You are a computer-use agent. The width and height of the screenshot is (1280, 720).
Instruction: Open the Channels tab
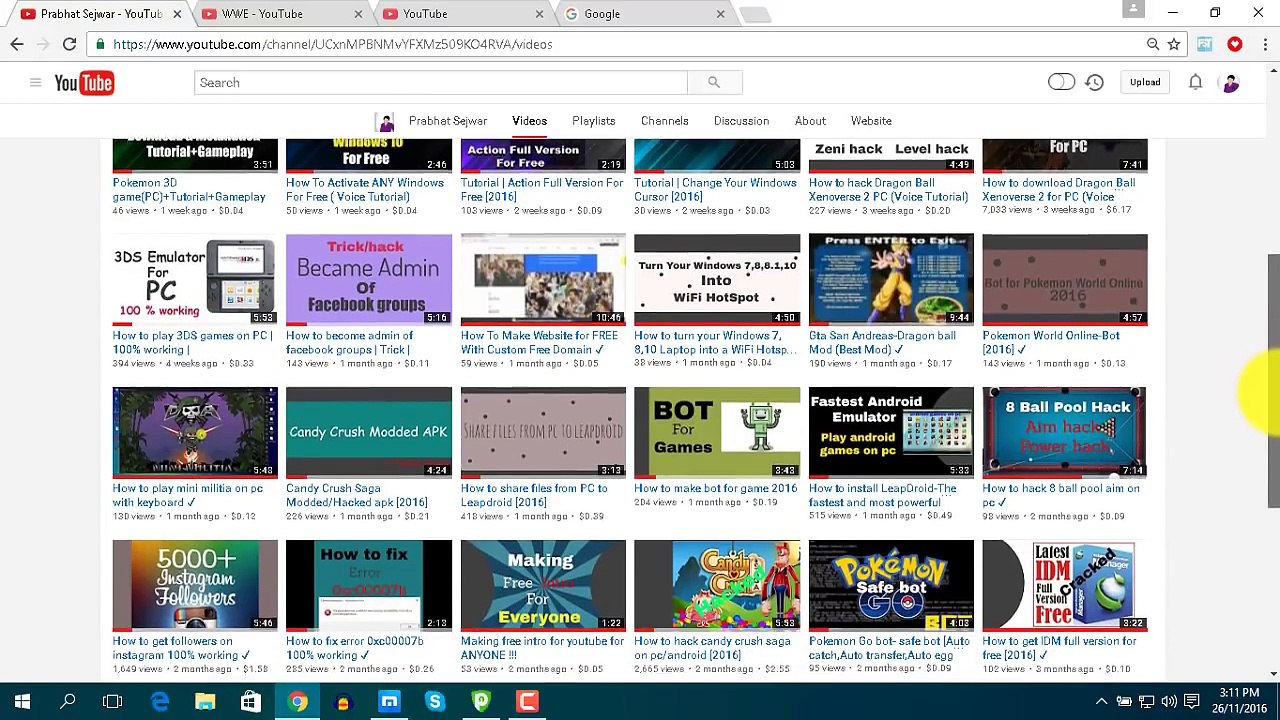(x=665, y=121)
